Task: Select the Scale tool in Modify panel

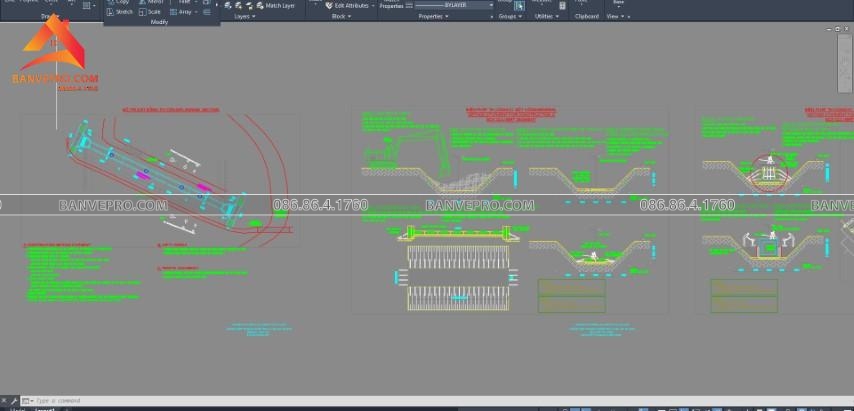Action: (x=150, y=11)
